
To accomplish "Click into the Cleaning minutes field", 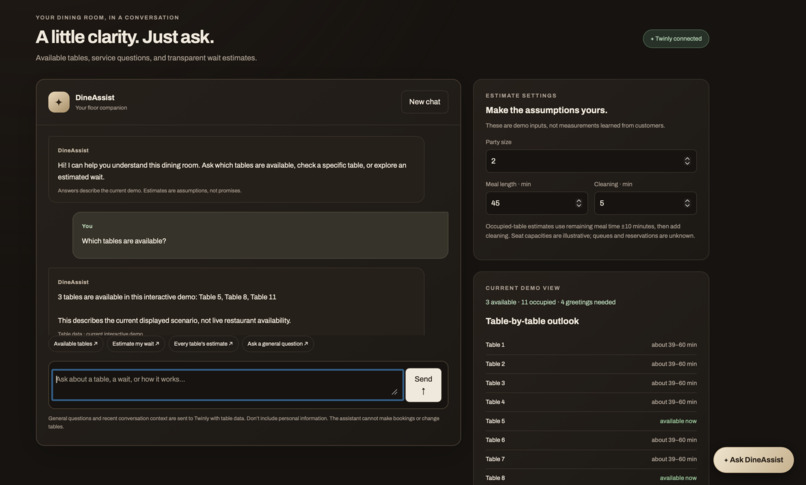I will coord(645,203).
